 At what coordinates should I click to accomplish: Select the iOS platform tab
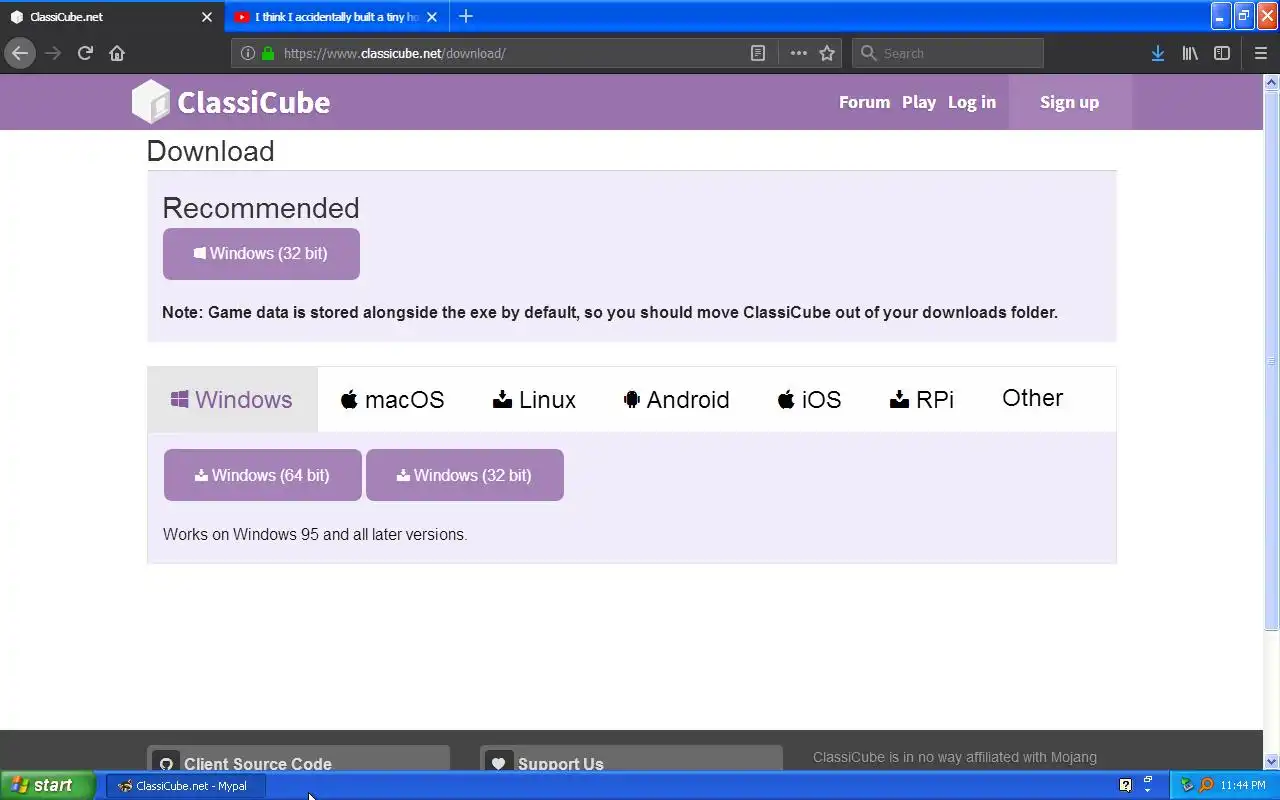click(809, 400)
